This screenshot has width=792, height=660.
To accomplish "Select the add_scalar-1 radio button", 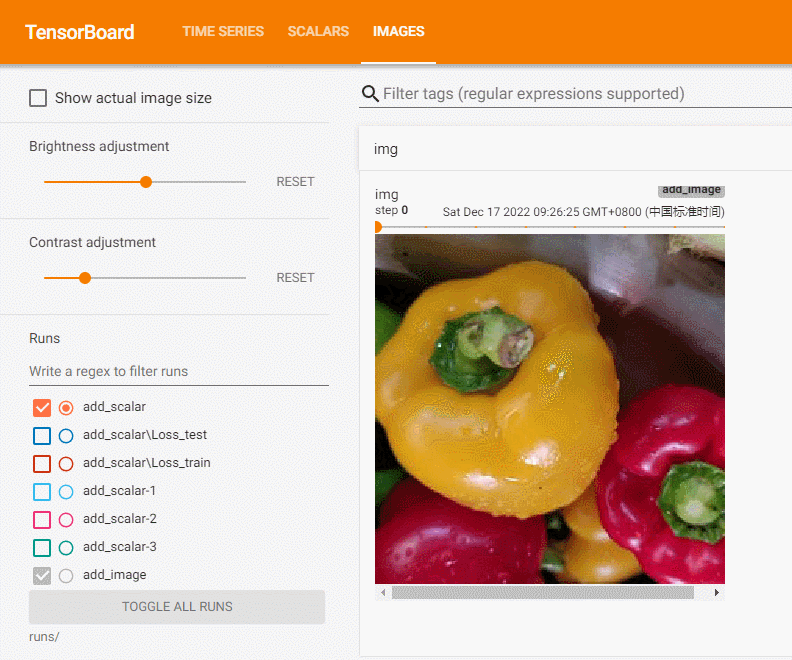I will [66, 491].
